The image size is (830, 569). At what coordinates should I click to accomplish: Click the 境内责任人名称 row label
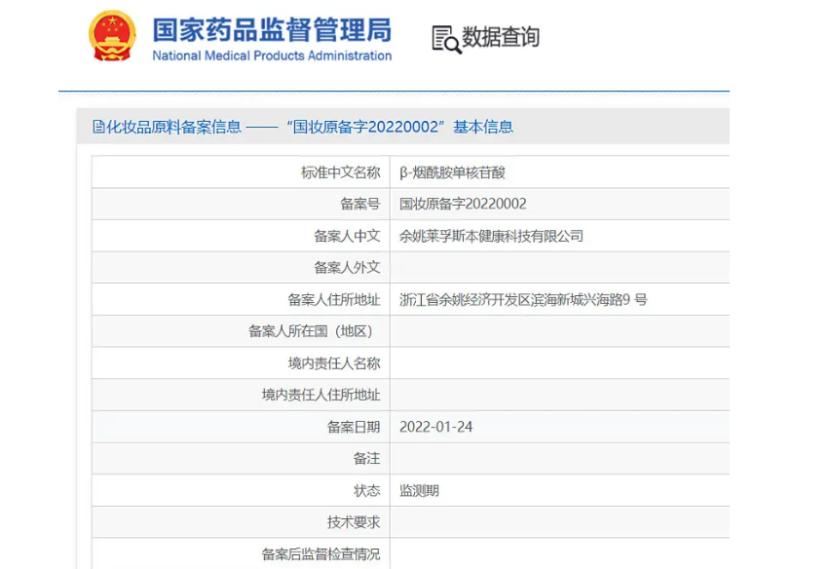pyautogui.click(x=333, y=363)
